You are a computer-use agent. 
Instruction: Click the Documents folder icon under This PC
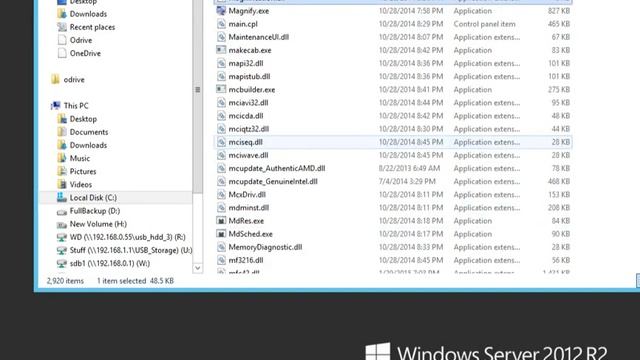(62, 132)
